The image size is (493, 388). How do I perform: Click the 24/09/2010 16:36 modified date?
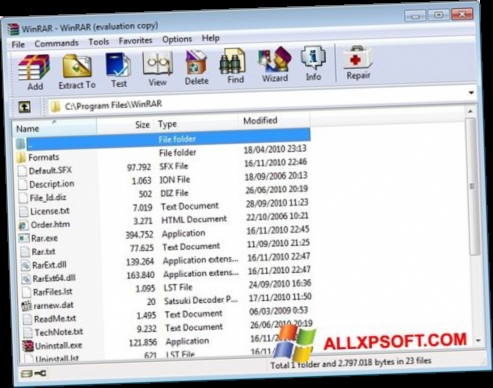click(x=280, y=284)
